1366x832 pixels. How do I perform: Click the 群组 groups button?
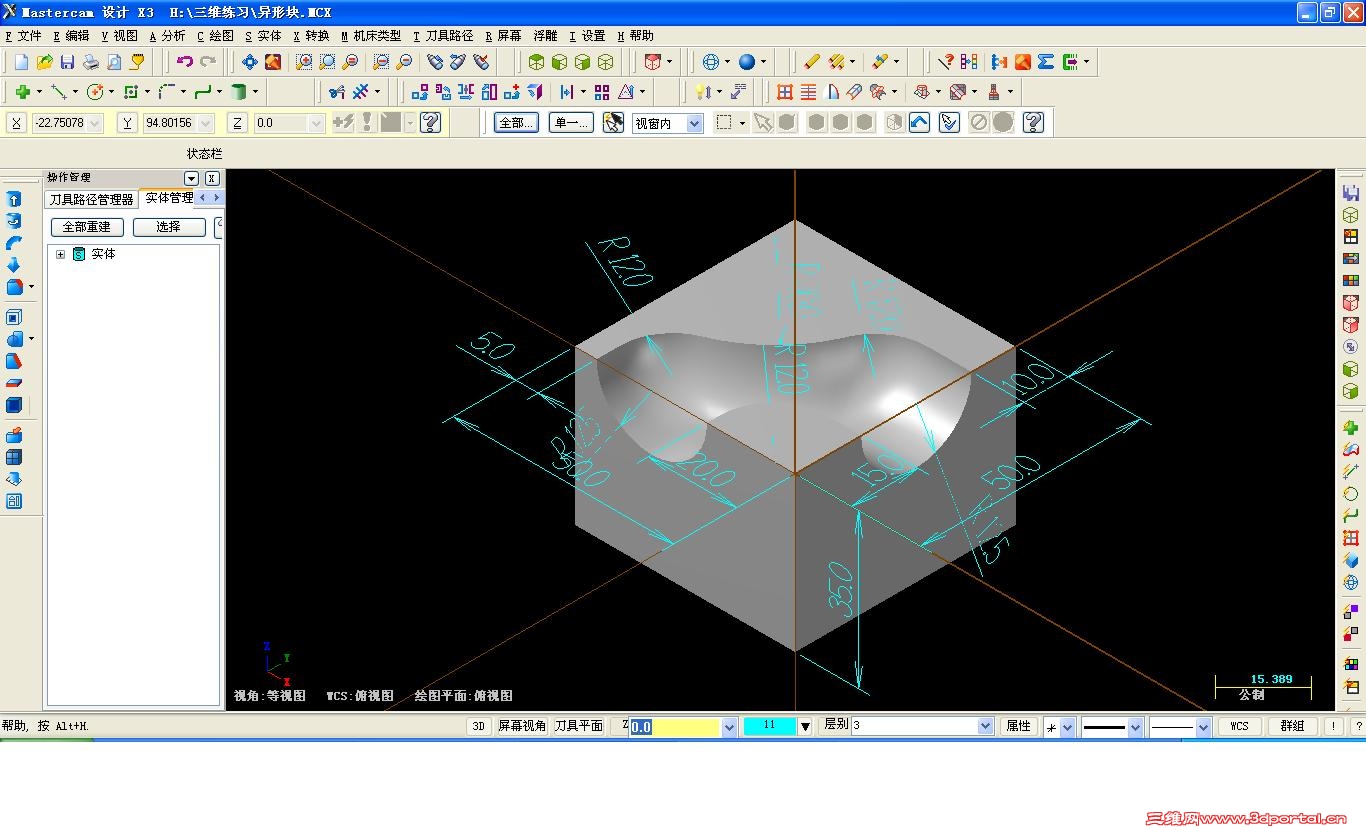point(1292,726)
